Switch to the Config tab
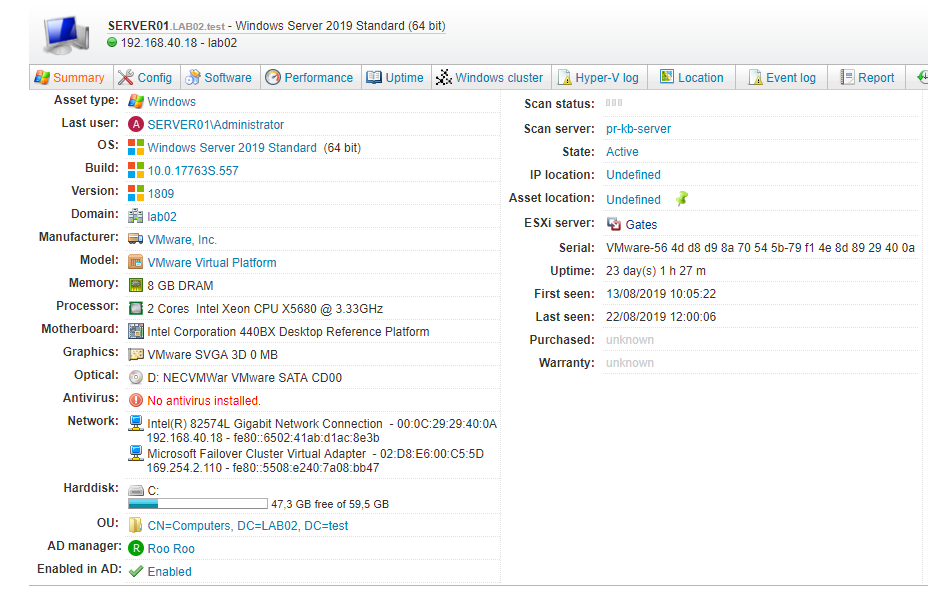The width and height of the screenshot is (934, 602). pyautogui.click(x=145, y=77)
